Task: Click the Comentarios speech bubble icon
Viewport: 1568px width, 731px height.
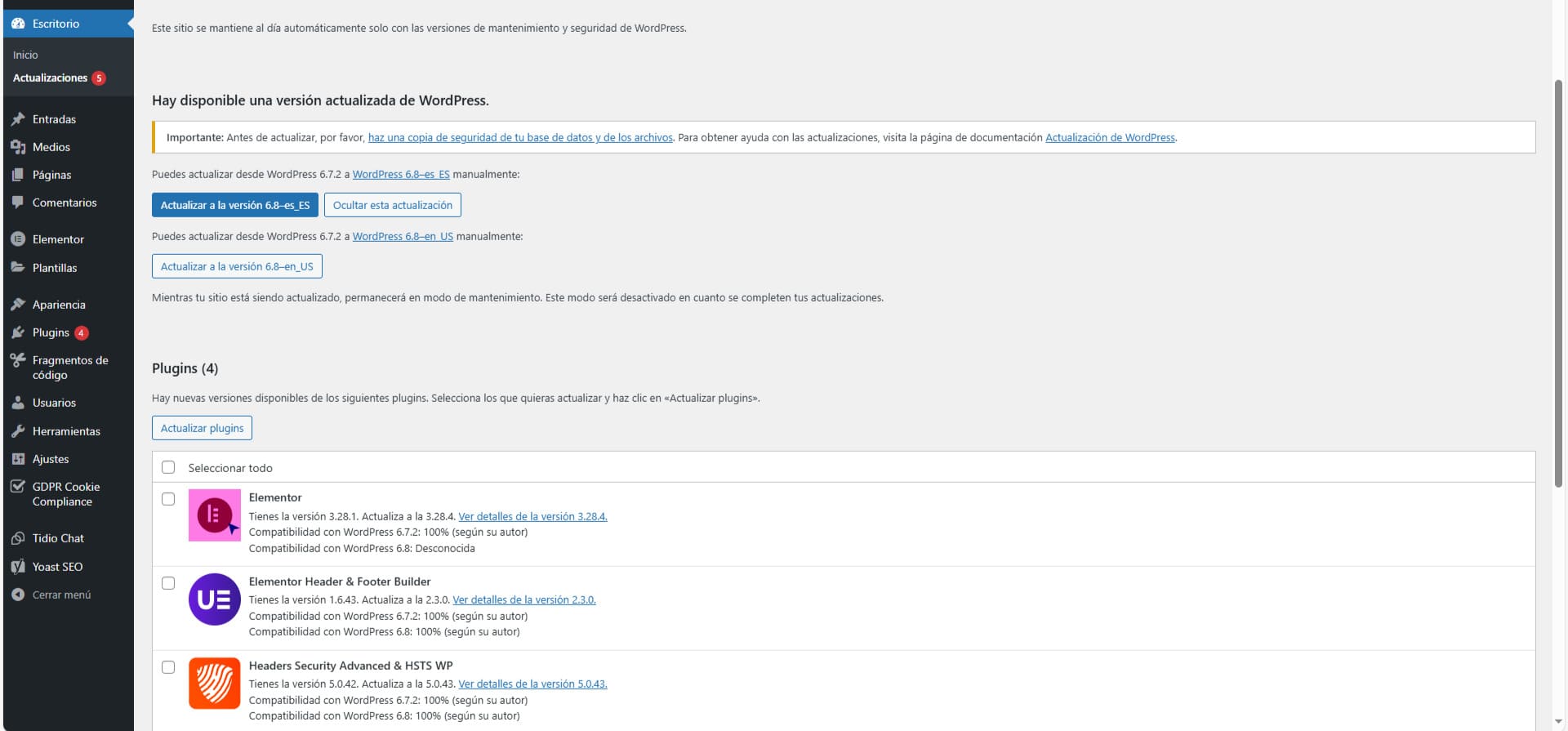Action: (18, 203)
